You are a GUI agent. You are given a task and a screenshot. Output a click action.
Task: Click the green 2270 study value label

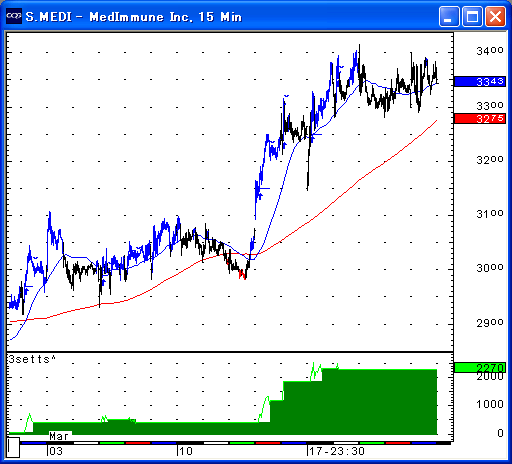(x=480, y=368)
